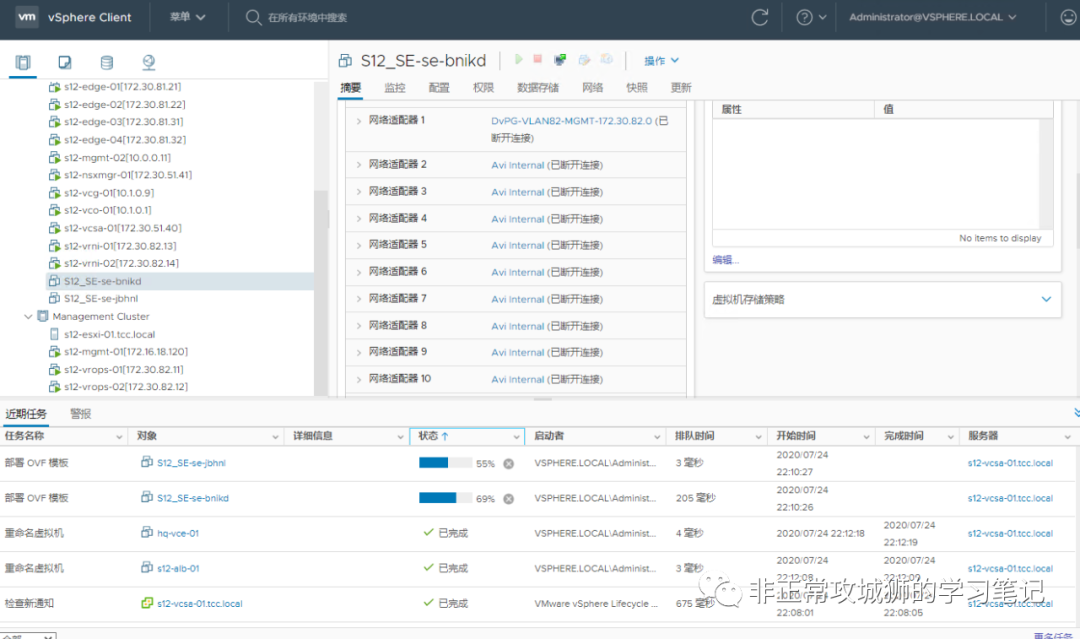Click the edit VM settings icon
1080x639 pixels.
point(584,60)
